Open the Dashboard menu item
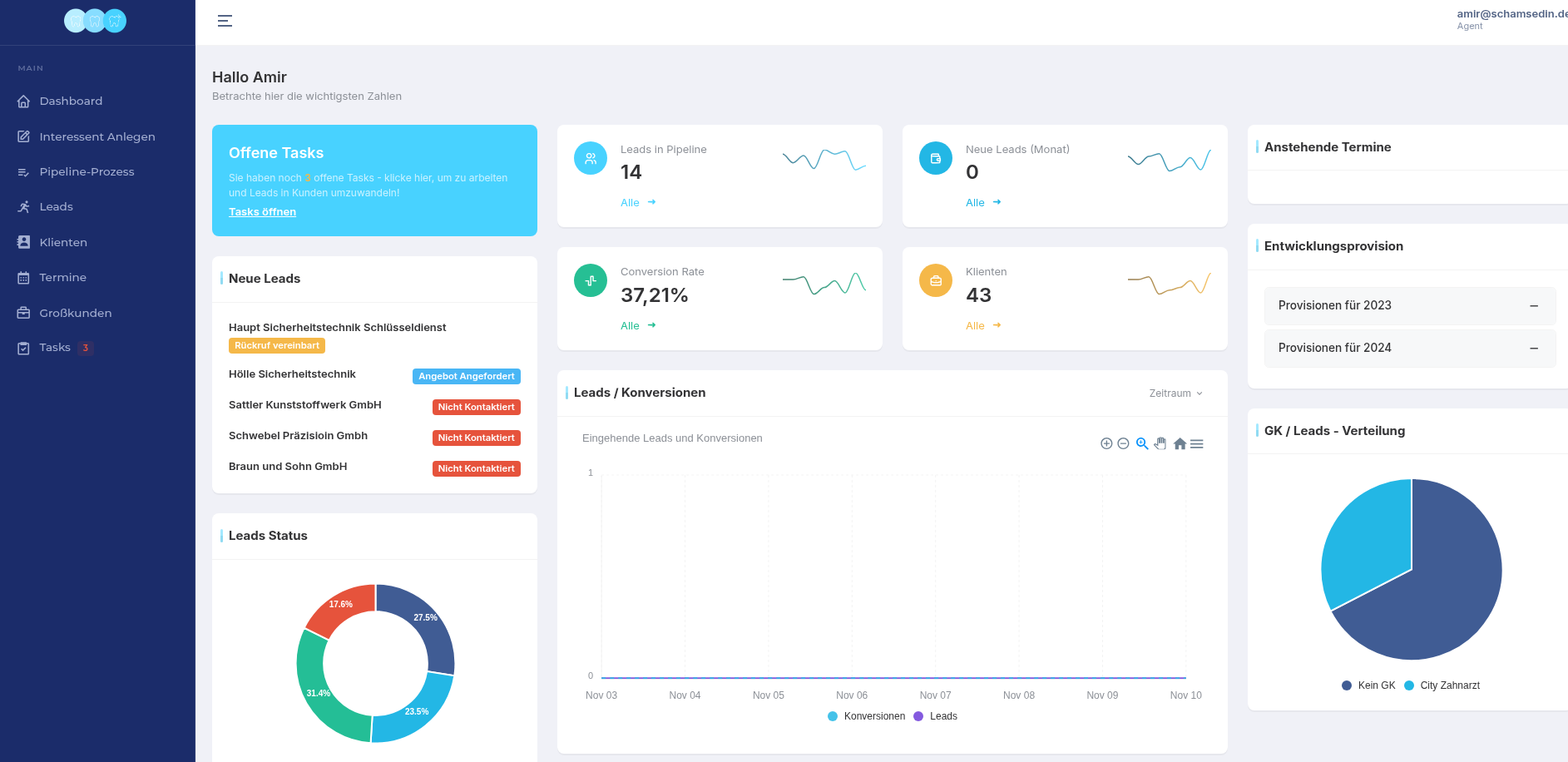Viewport: 1568px width, 762px height. click(x=71, y=101)
